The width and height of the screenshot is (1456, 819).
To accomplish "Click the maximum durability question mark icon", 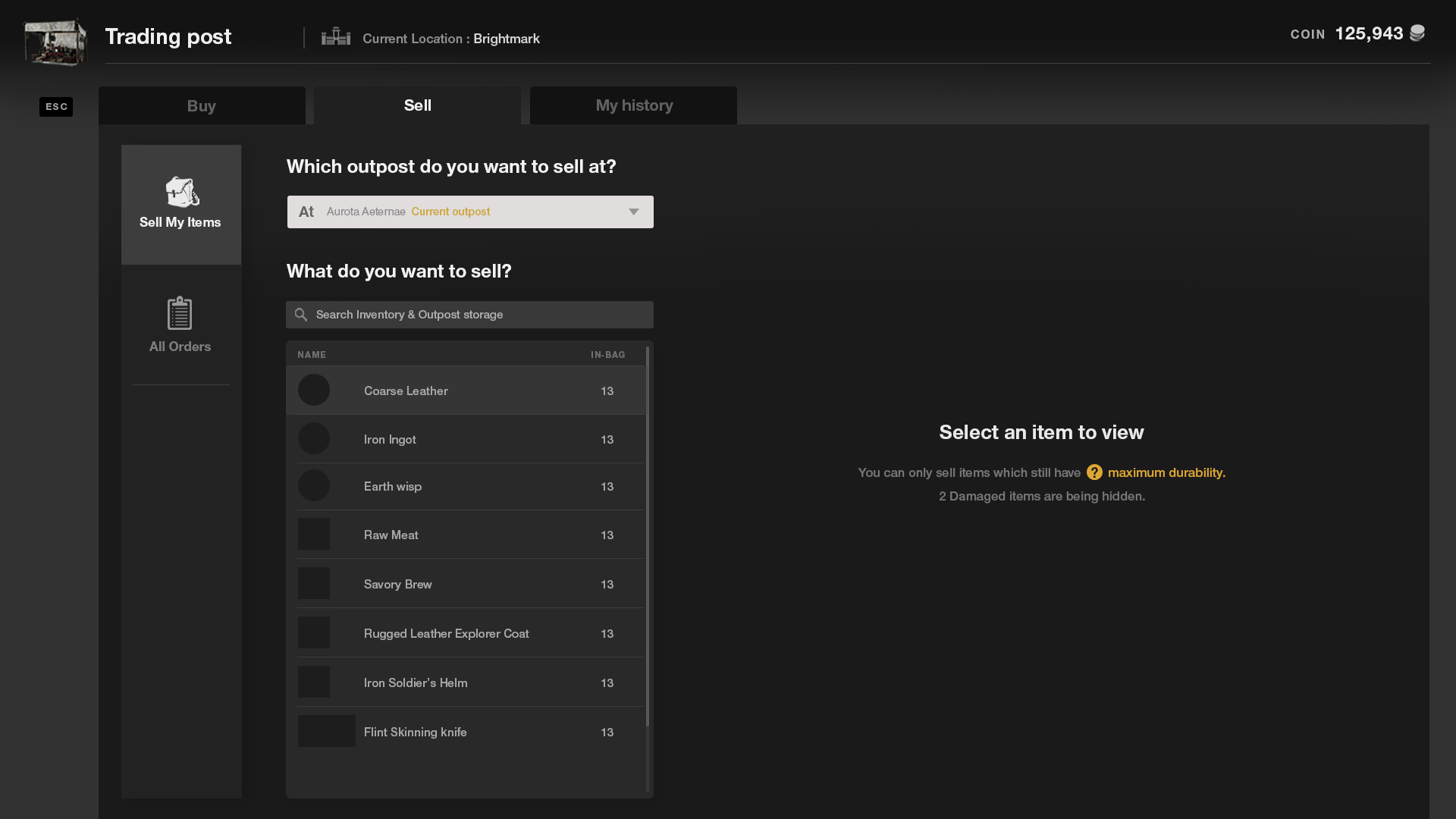I will 1094,472.
